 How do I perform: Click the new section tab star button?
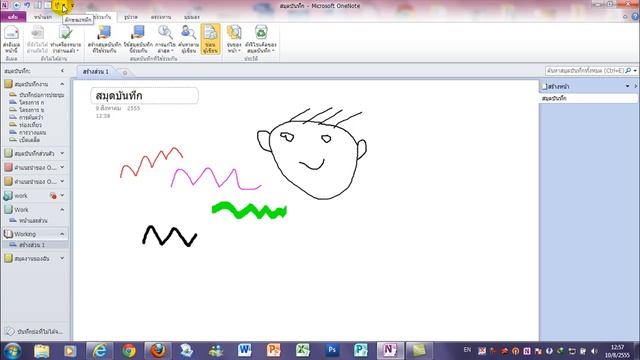pos(125,73)
